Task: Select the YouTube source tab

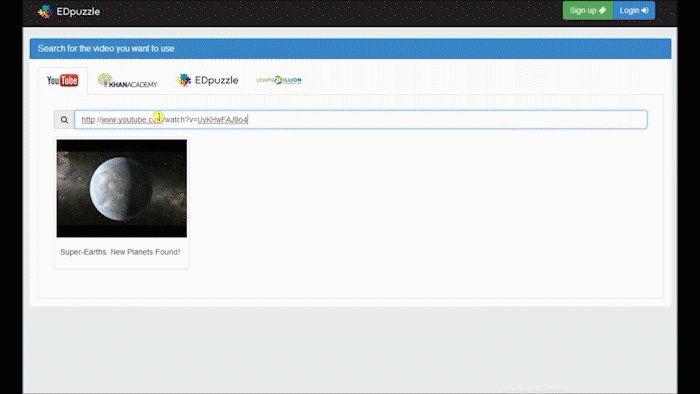Action: click(x=62, y=80)
